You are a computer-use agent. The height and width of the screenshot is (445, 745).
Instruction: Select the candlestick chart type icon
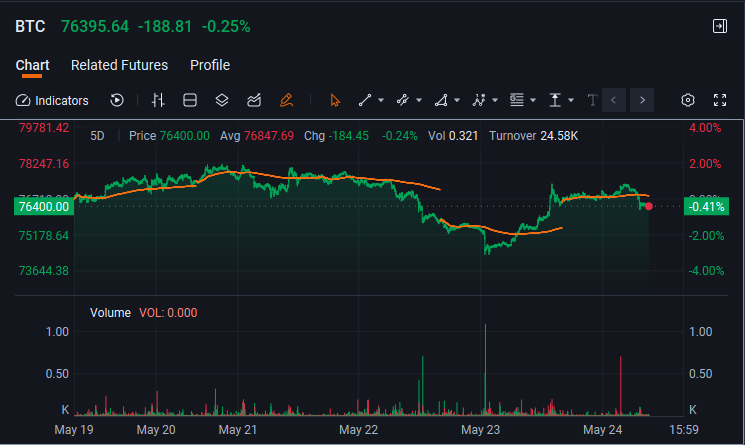pyautogui.click(x=158, y=100)
